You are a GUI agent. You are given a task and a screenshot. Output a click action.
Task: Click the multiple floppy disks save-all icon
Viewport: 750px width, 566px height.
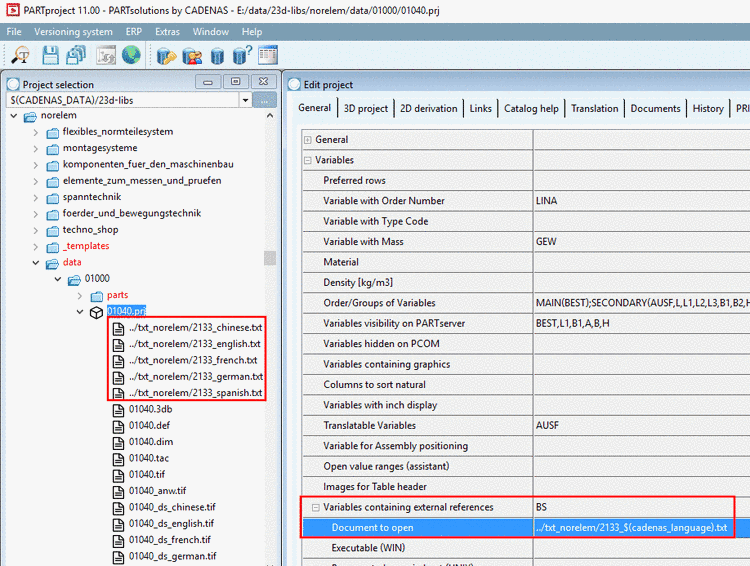click(x=76, y=55)
